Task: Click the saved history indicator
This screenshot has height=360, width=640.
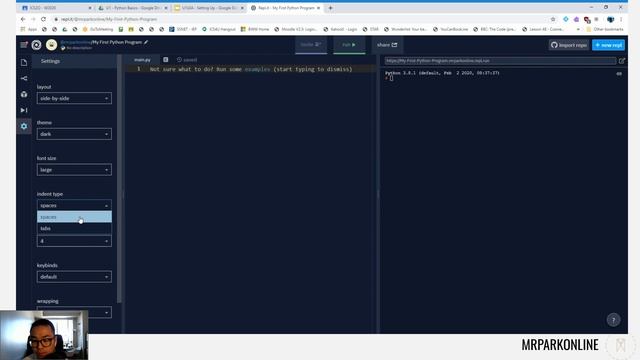Action: coord(187,60)
